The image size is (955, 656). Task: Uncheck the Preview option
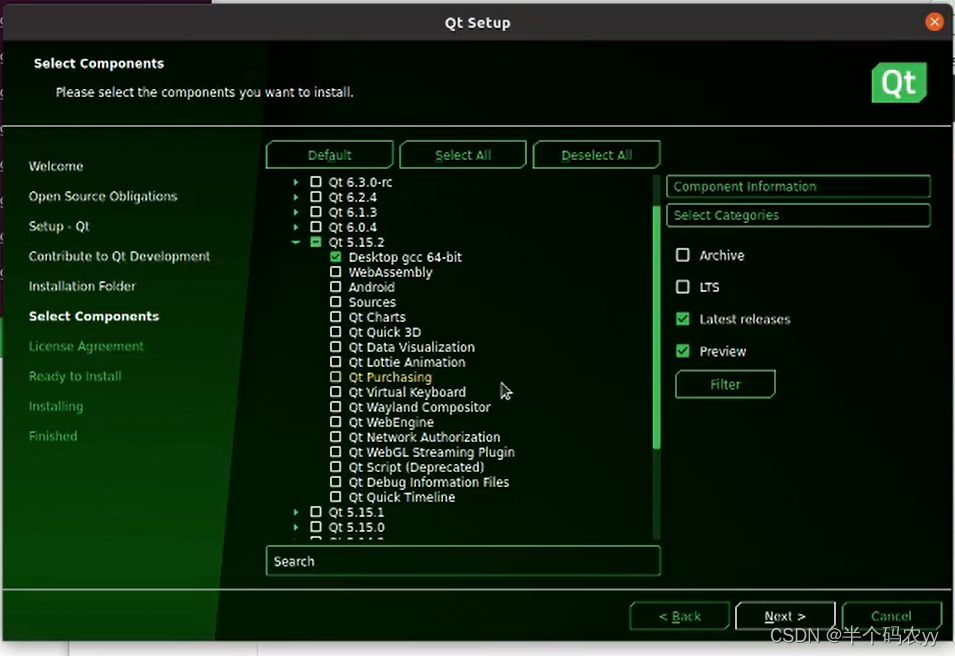(x=684, y=351)
